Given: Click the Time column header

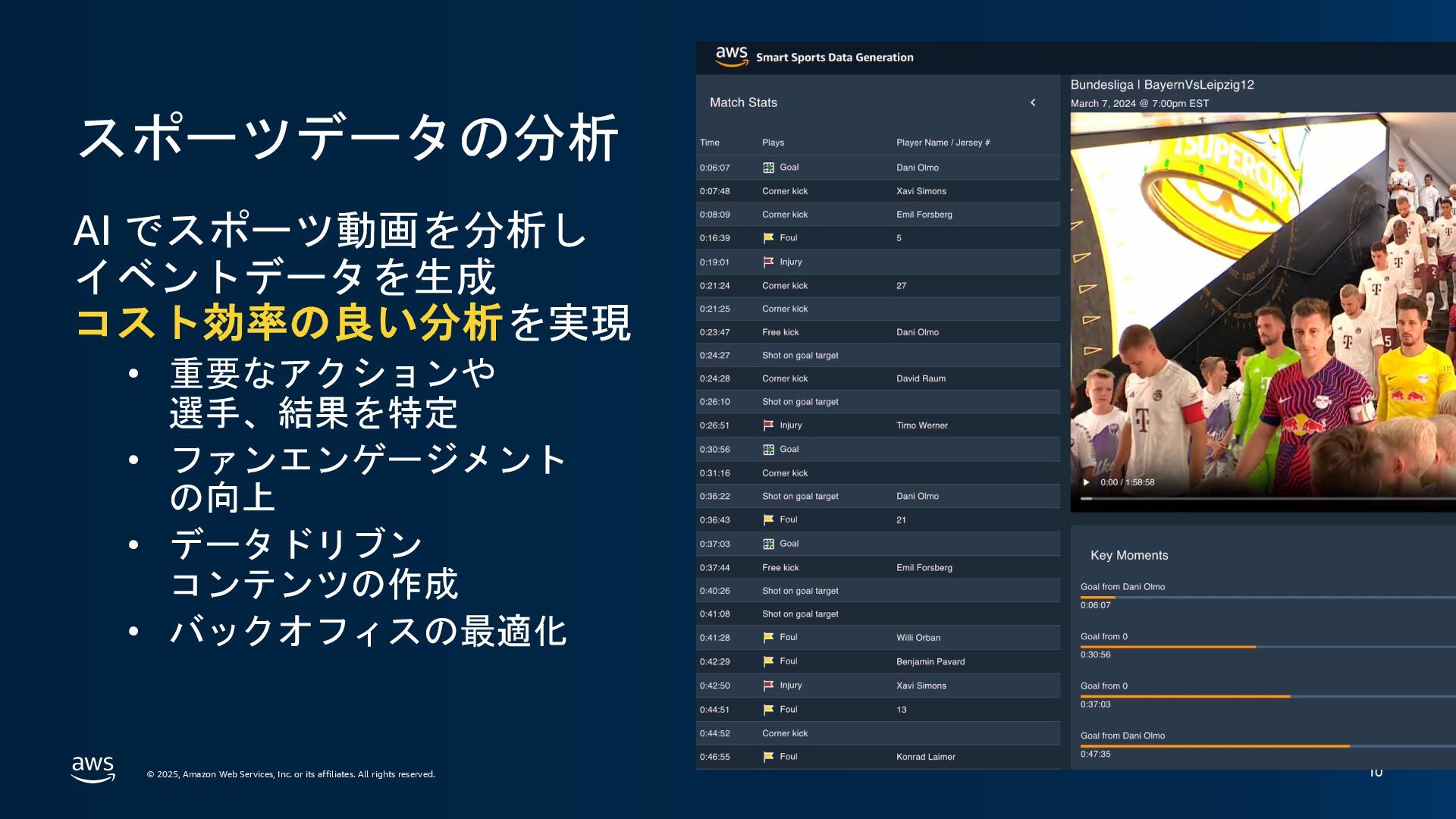Looking at the screenshot, I should (x=710, y=143).
